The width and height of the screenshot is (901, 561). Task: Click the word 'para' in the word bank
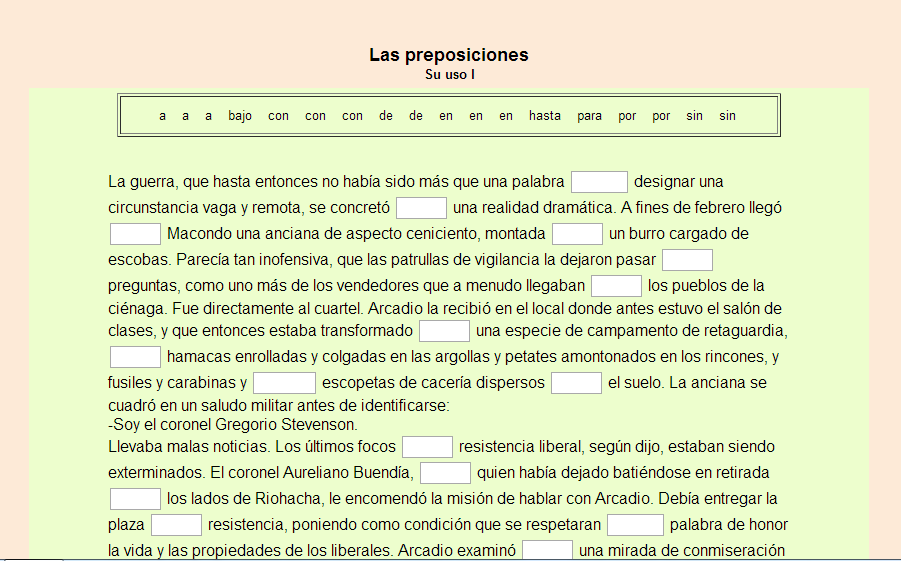pyautogui.click(x=590, y=116)
